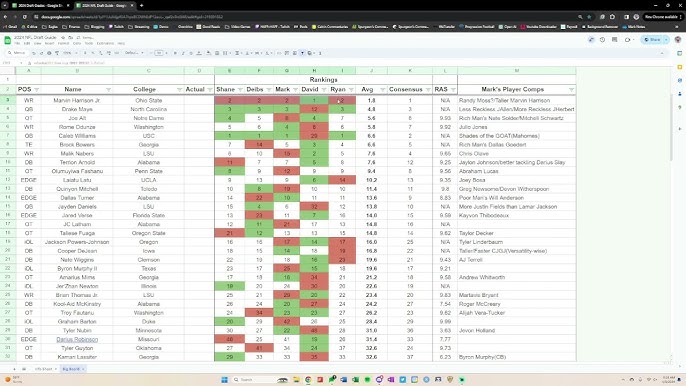Screen dimensions: 686x386
Task: Open Mark's Player Comps filter dropdown
Action: (571, 90)
